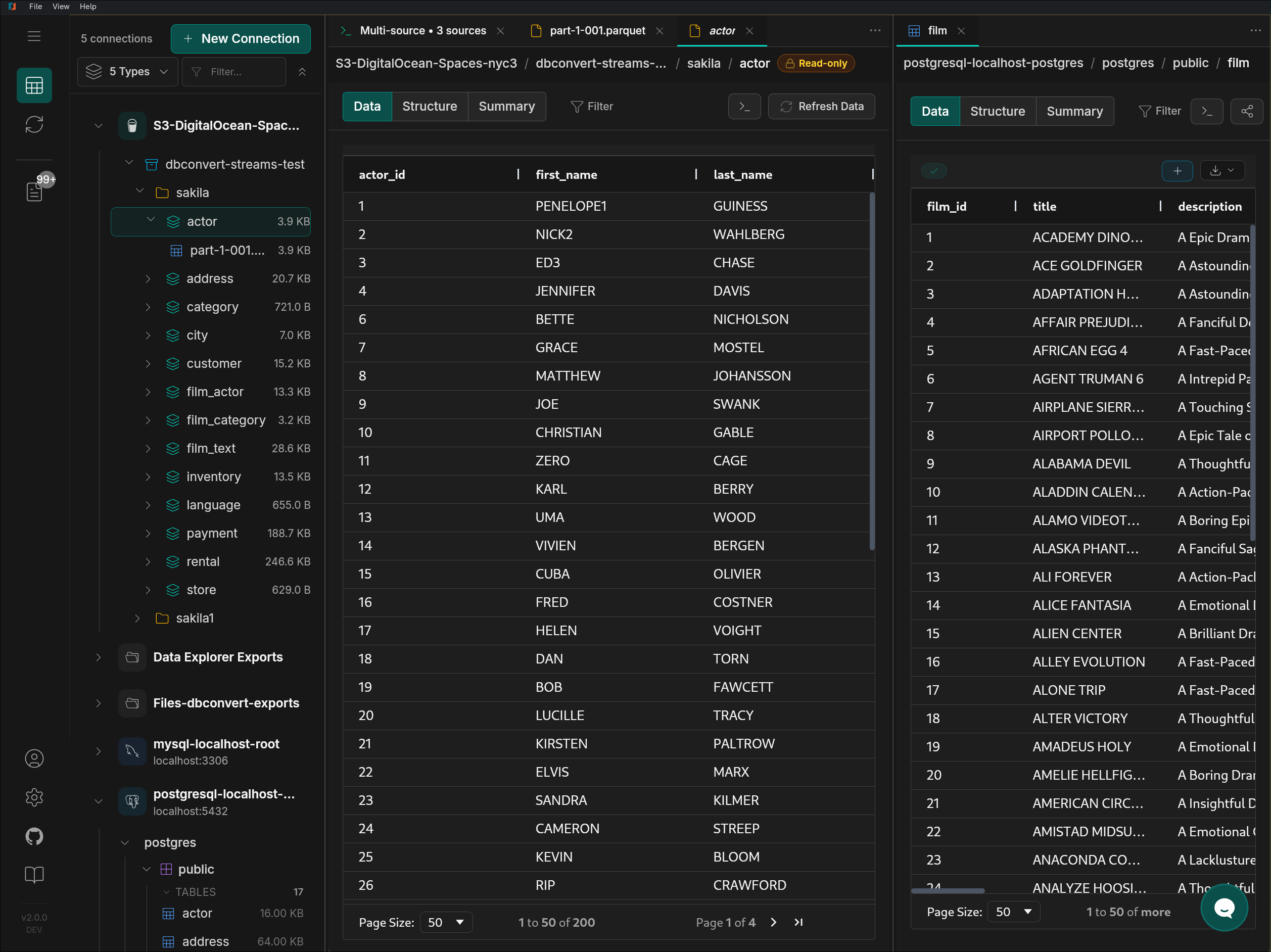The height and width of the screenshot is (952, 1271).
Task: Click the Refresh Data button
Action: [x=821, y=106]
